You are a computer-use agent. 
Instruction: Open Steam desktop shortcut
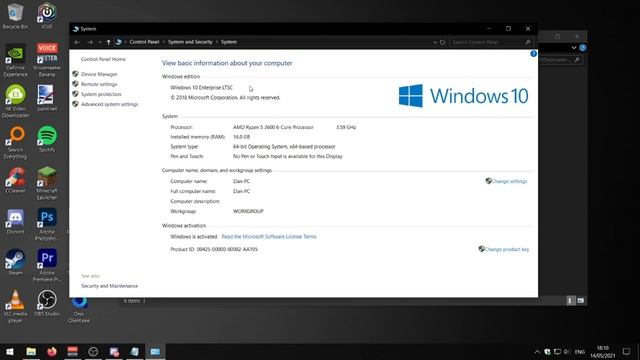(x=16, y=262)
